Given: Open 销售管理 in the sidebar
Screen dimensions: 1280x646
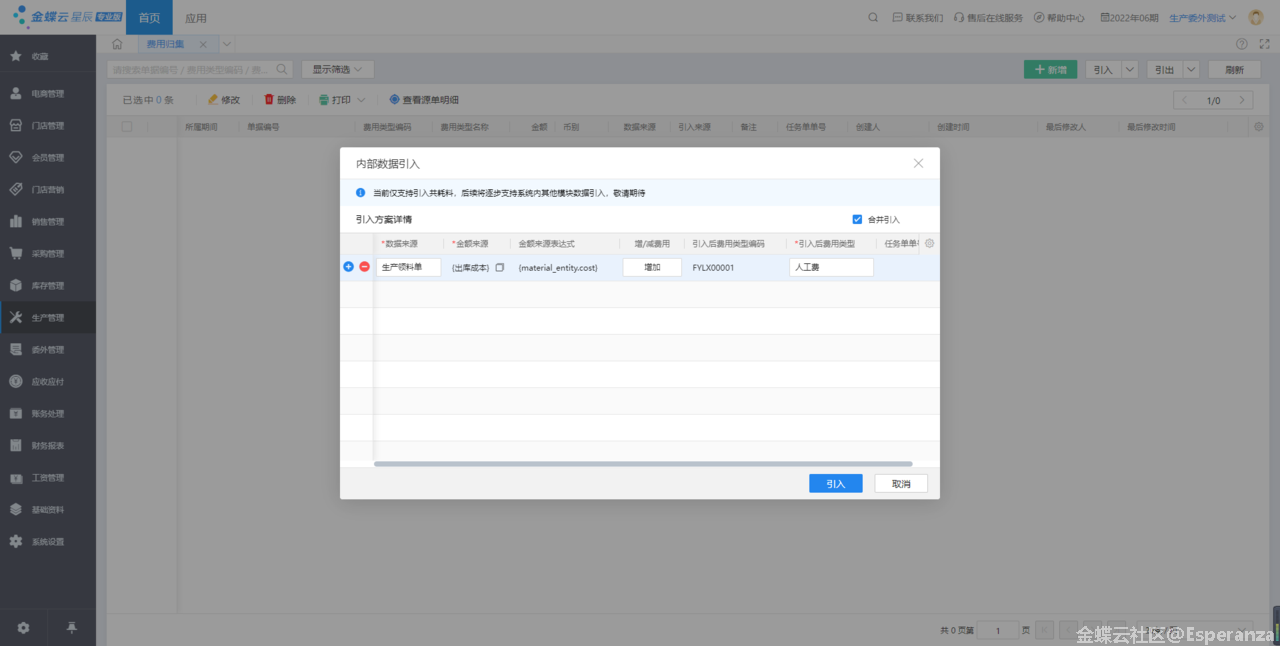Looking at the screenshot, I should point(48,222).
